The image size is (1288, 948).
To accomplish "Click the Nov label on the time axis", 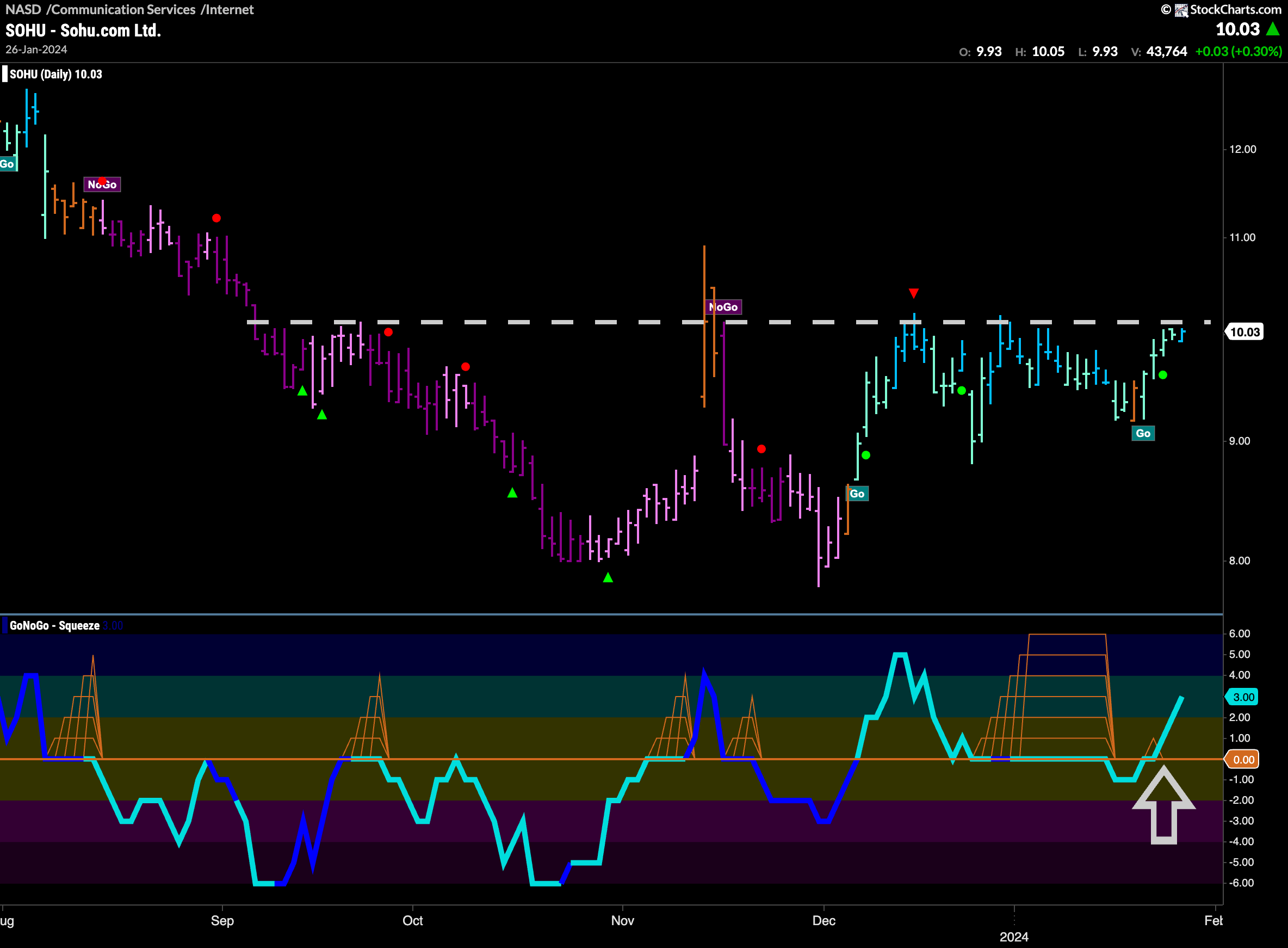I will tap(622, 920).
